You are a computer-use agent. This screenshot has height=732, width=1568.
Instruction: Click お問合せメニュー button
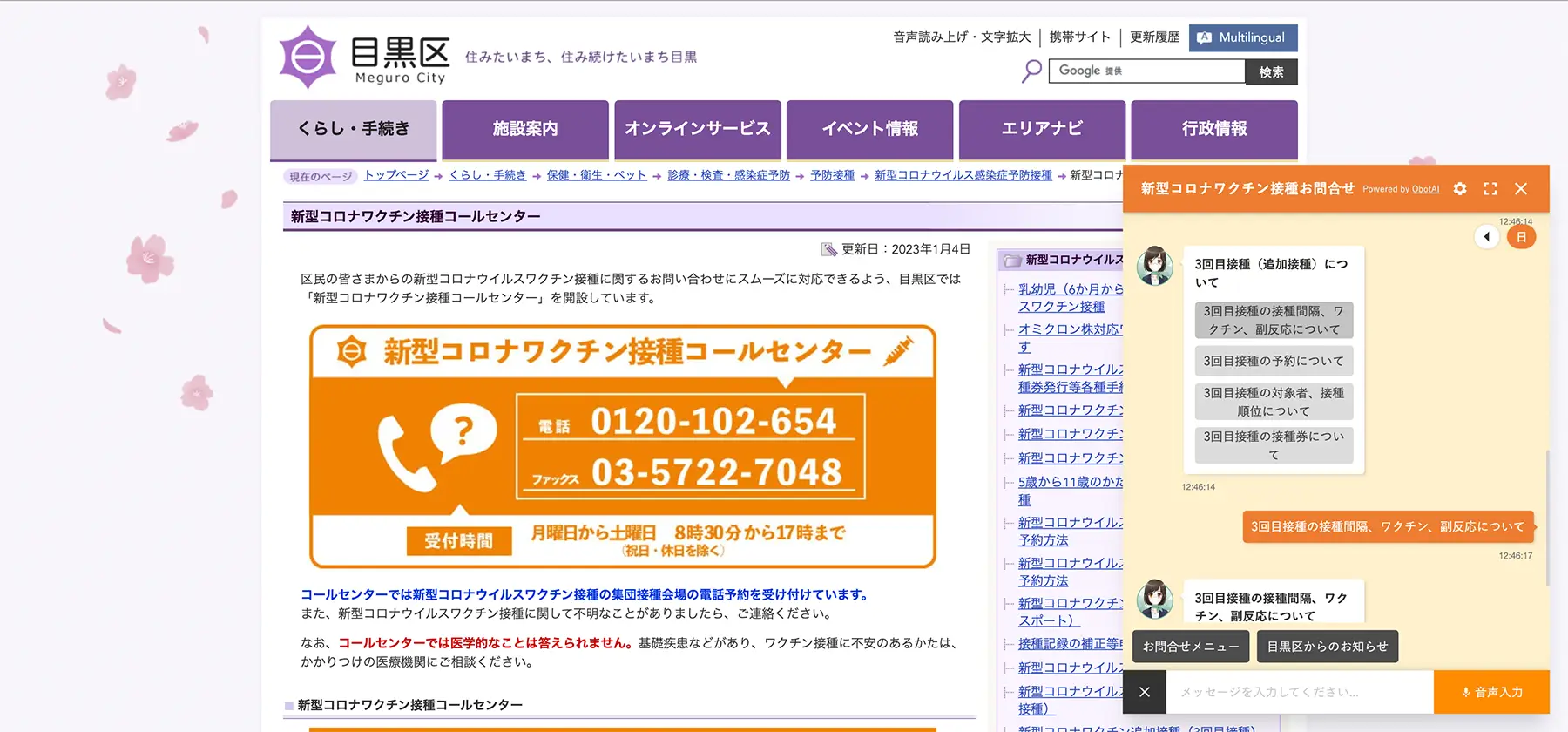pos(1191,647)
